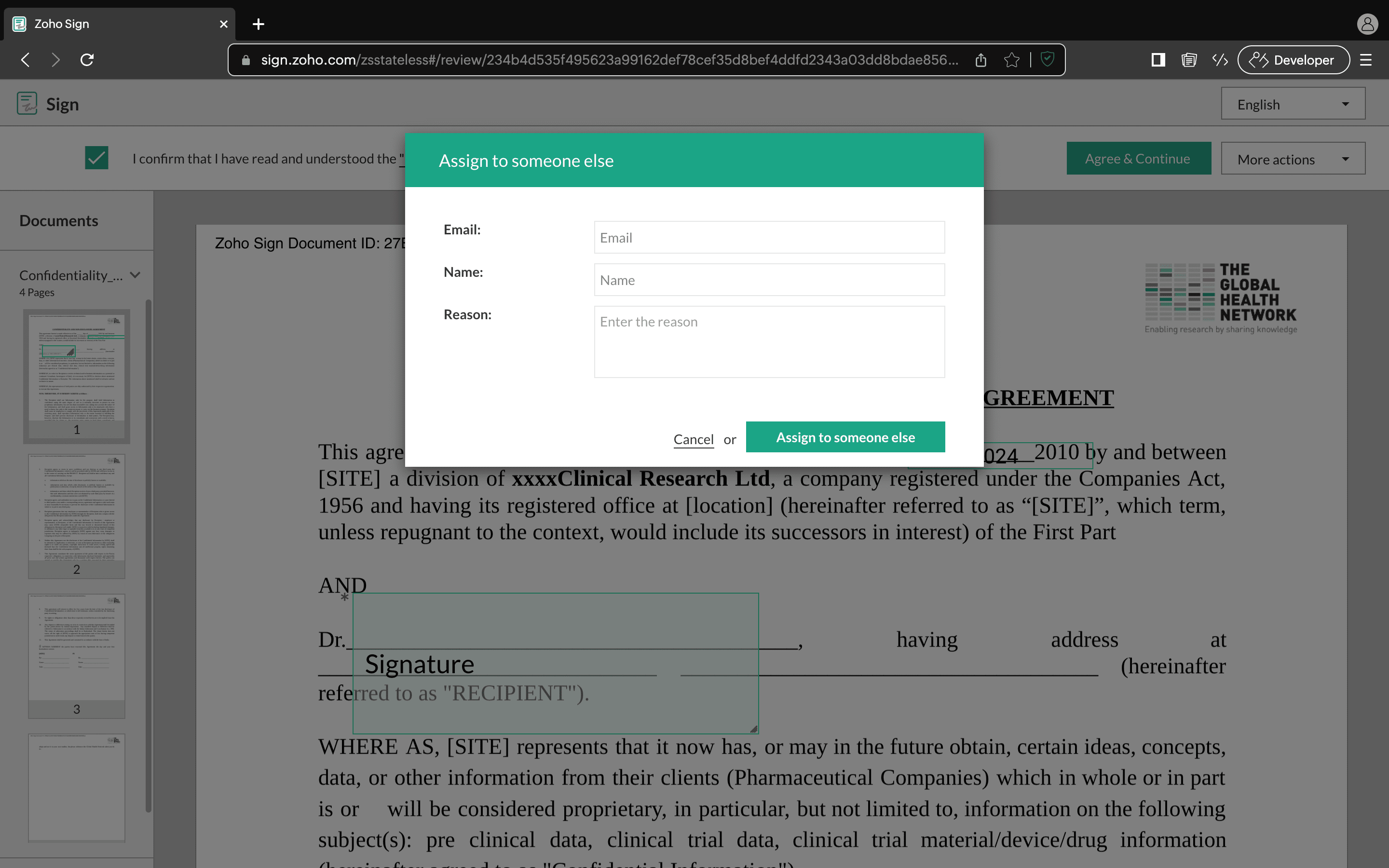Navigate back using the browser back arrow

(25, 60)
